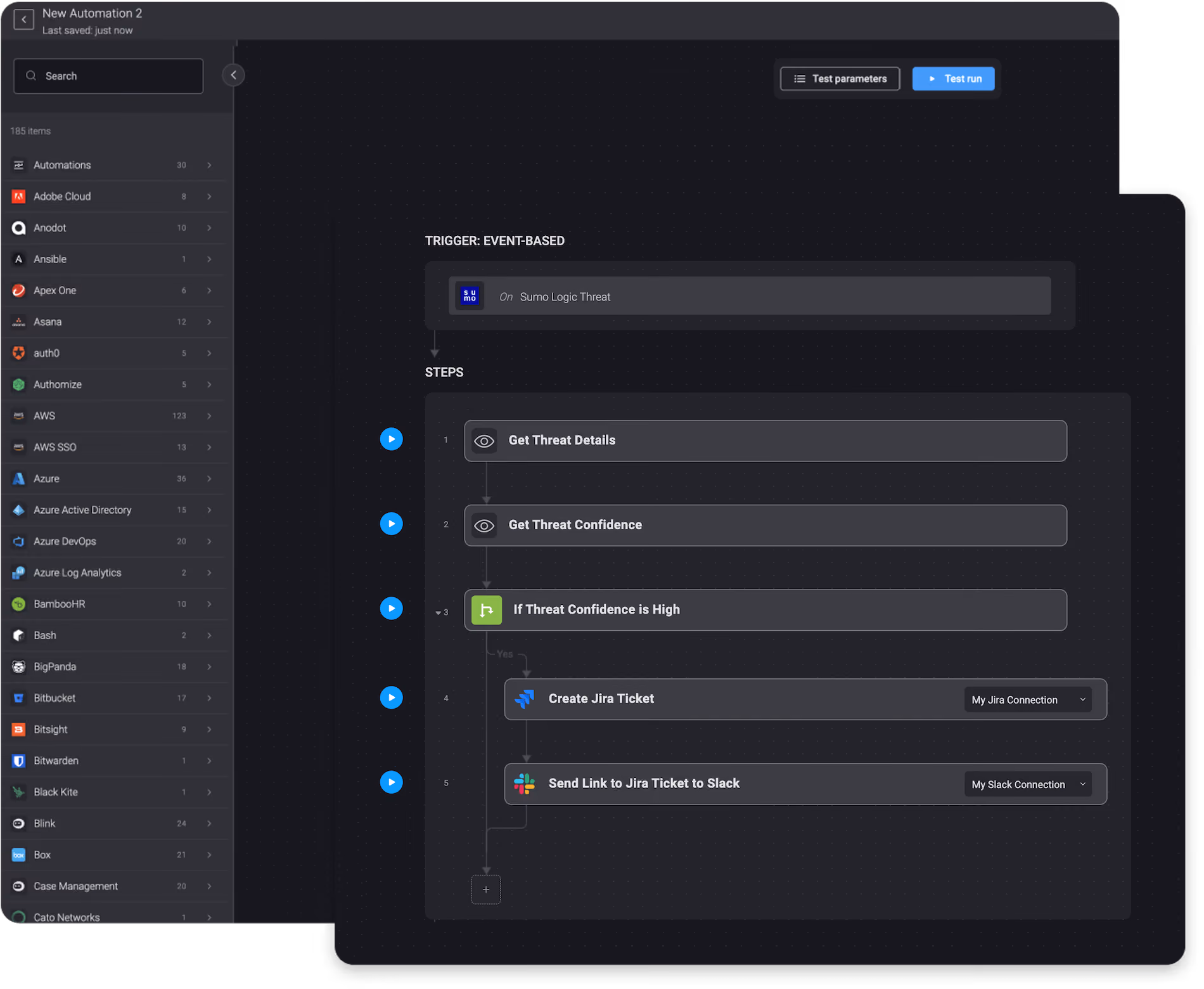Run step 1 Get Threat Details
Screen dimensions: 1204x989
(x=392, y=439)
